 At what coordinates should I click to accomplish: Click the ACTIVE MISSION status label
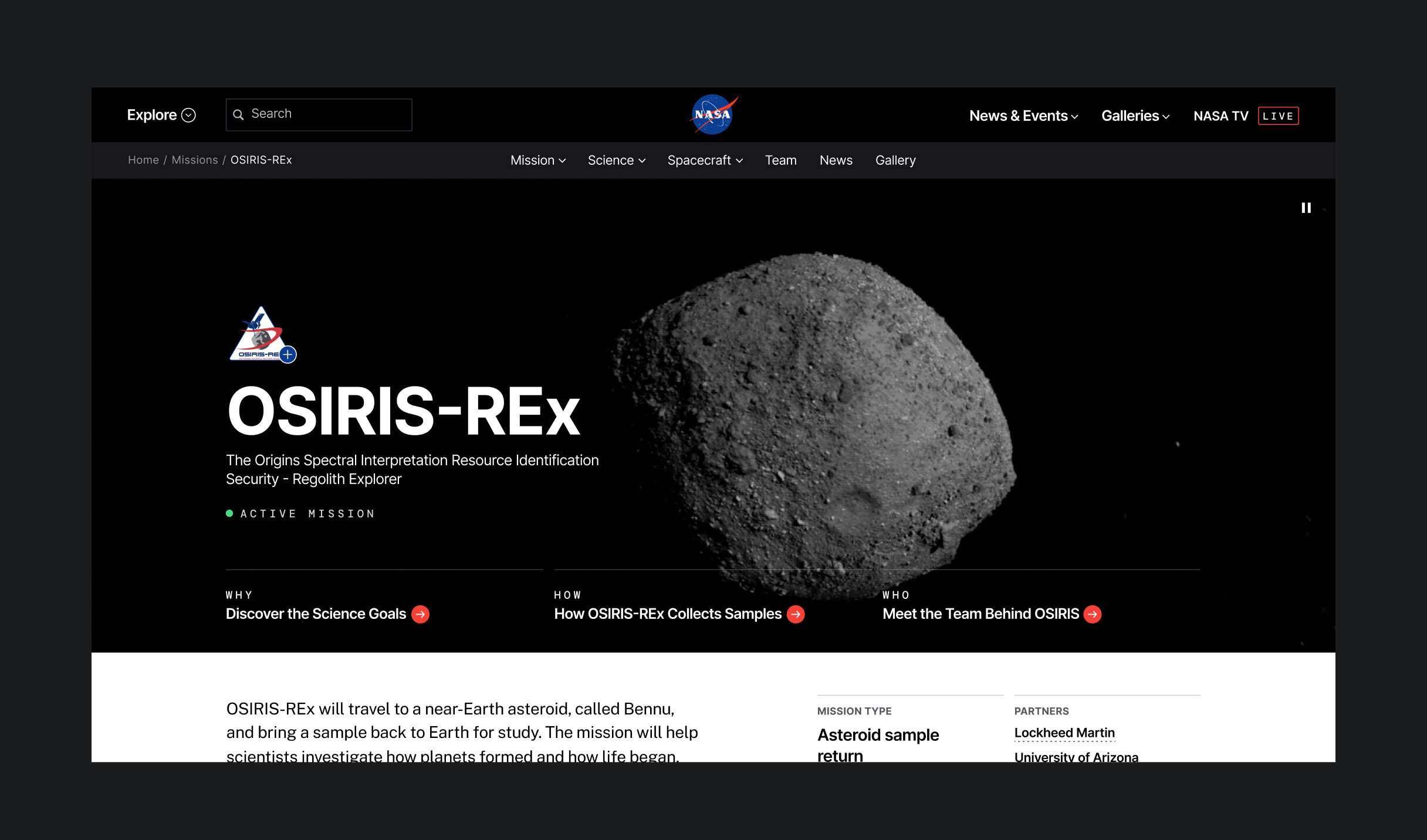(x=307, y=514)
